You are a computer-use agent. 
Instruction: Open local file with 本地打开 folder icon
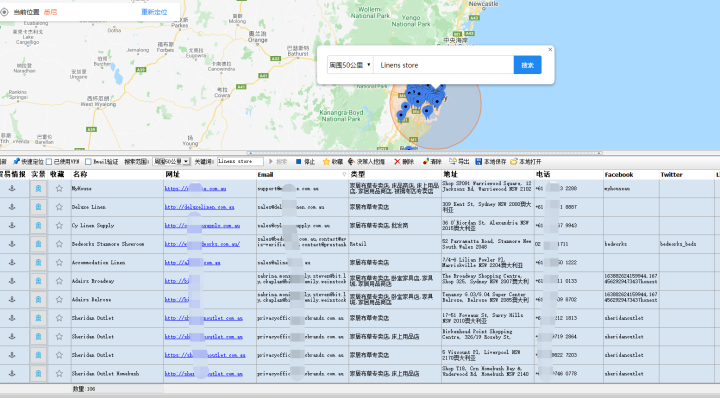tap(514, 162)
